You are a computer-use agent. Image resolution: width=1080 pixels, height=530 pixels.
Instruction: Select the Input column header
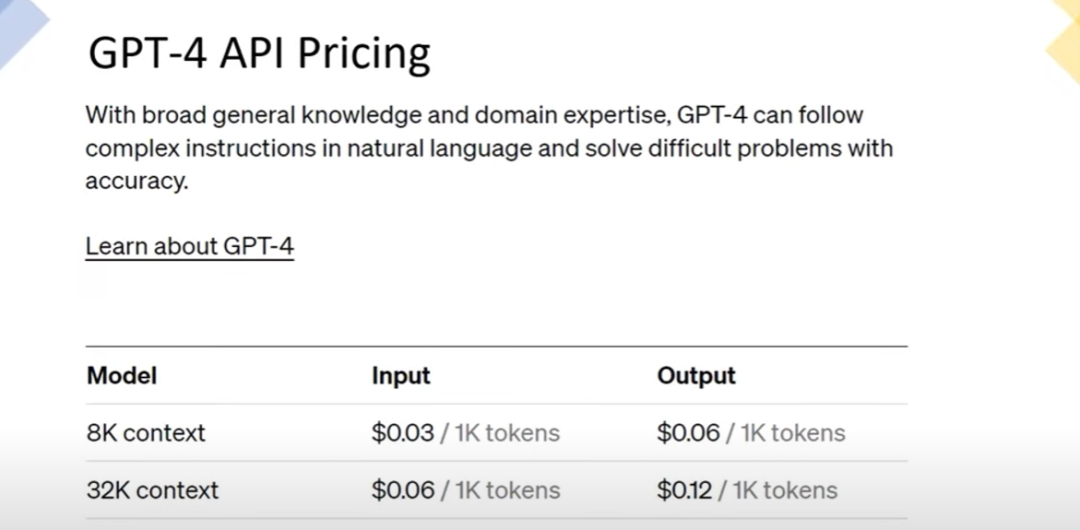coord(401,376)
